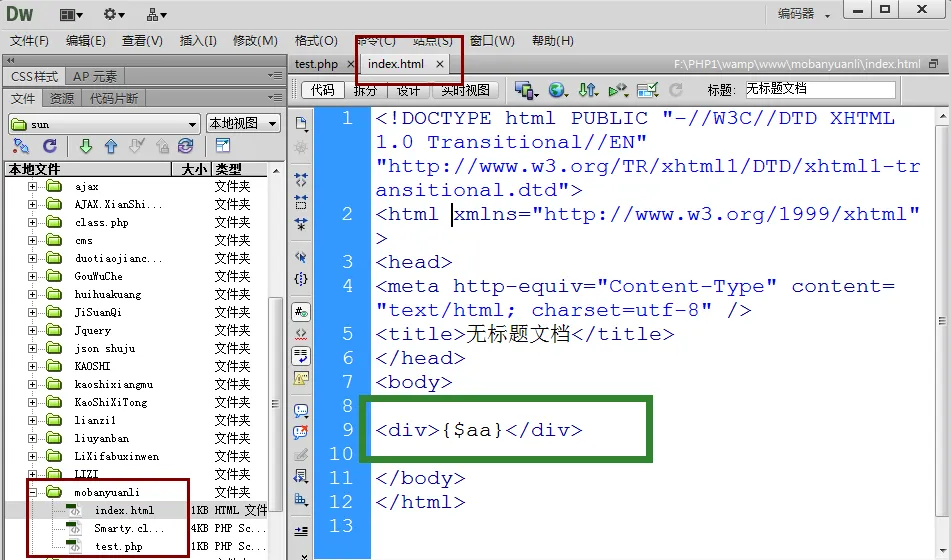Viewport: 951px width, 560px height.
Task: Click the 标题 title input field
Action: click(820, 89)
